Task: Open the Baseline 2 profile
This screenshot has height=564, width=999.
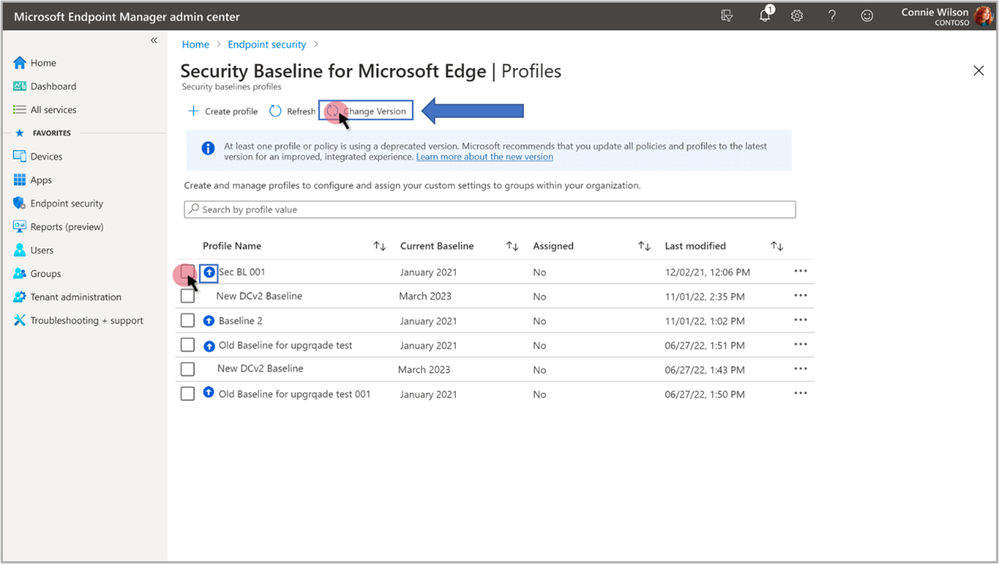Action: tap(240, 321)
